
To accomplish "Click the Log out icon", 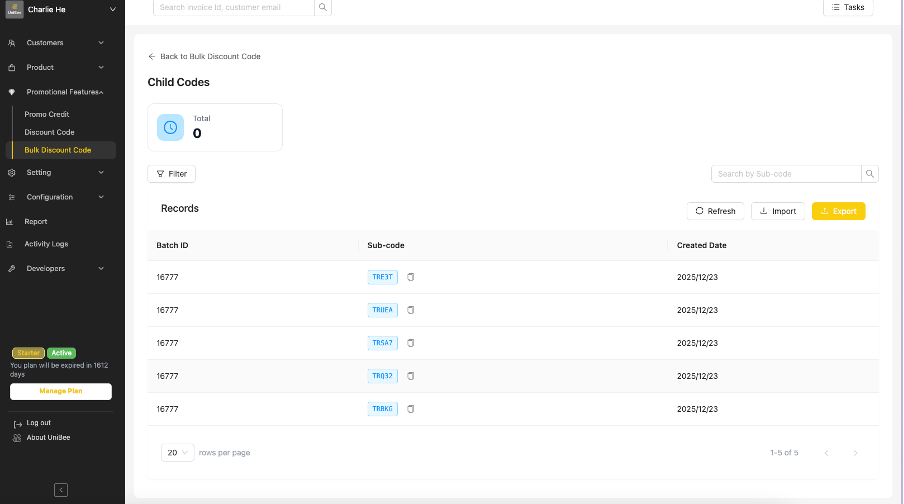I will pos(17,423).
